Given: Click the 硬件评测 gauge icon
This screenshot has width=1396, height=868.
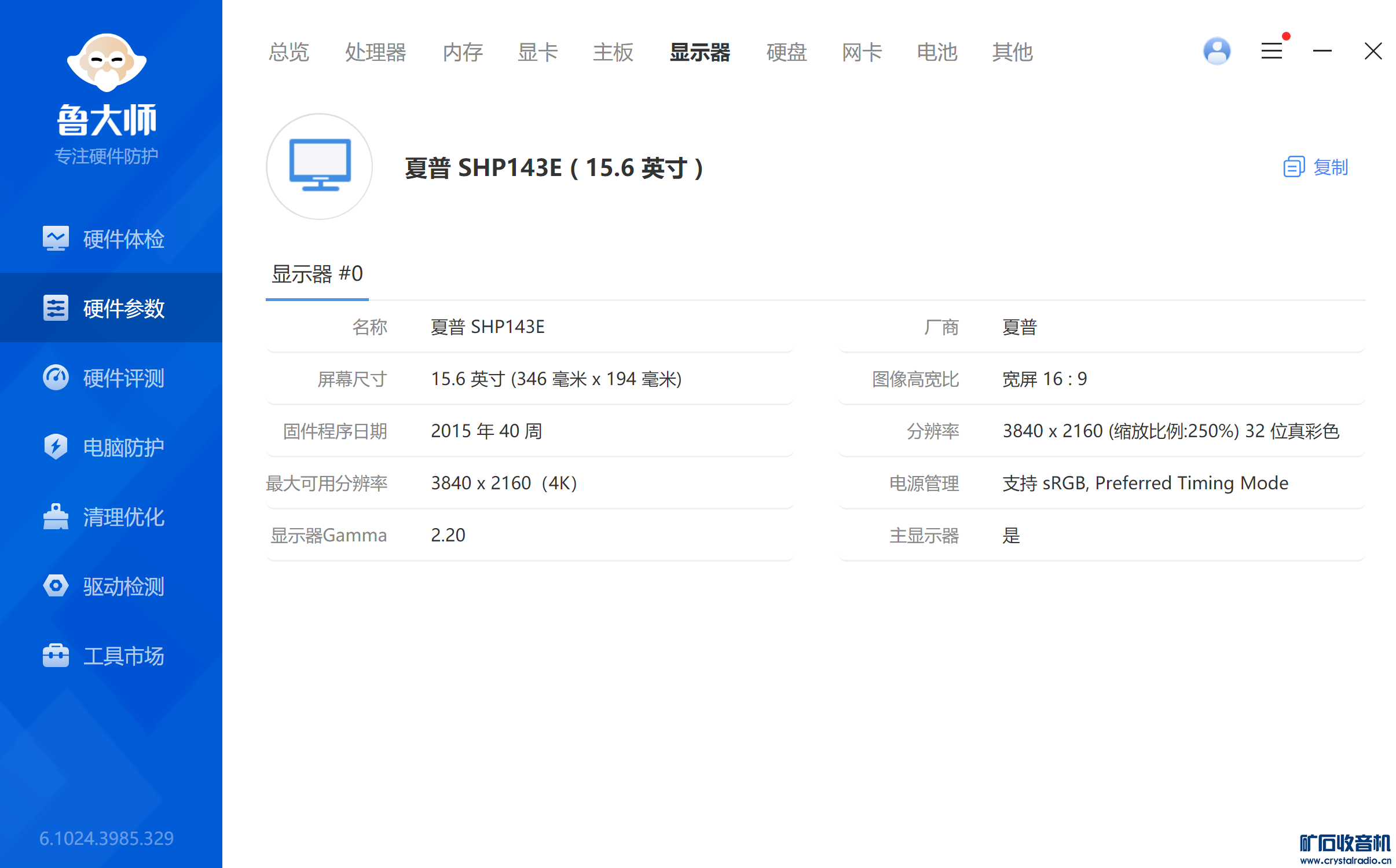Looking at the screenshot, I should pos(56,378).
